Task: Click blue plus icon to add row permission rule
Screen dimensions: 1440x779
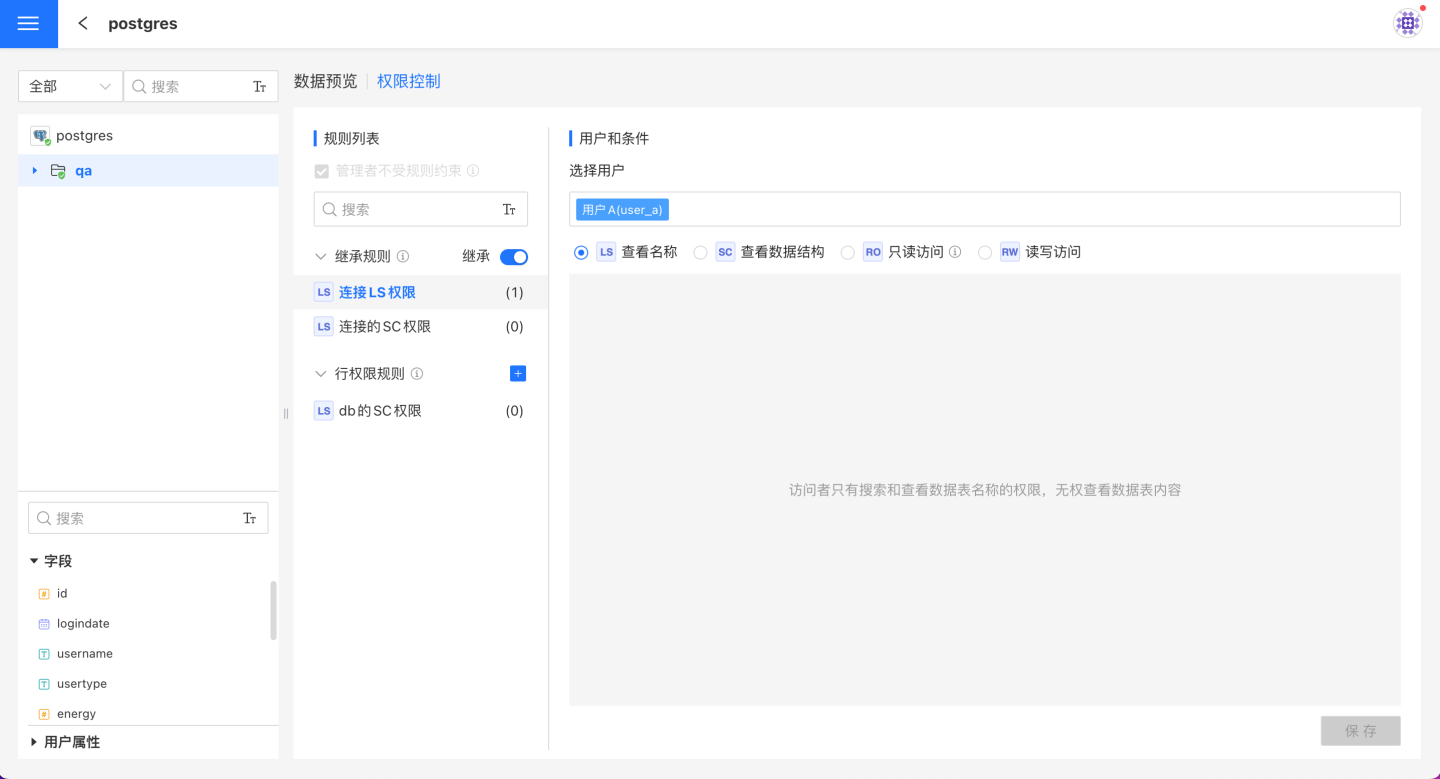Action: tap(517, 374)
